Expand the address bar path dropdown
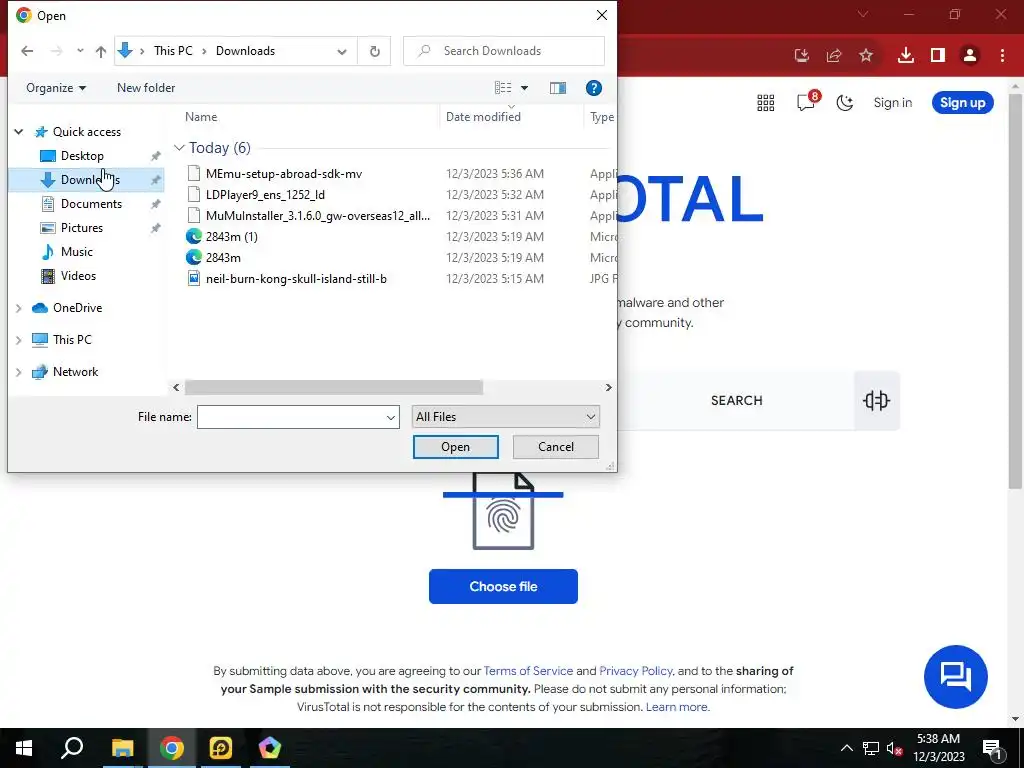This screenshot has height=768, width=1024. 342,52
